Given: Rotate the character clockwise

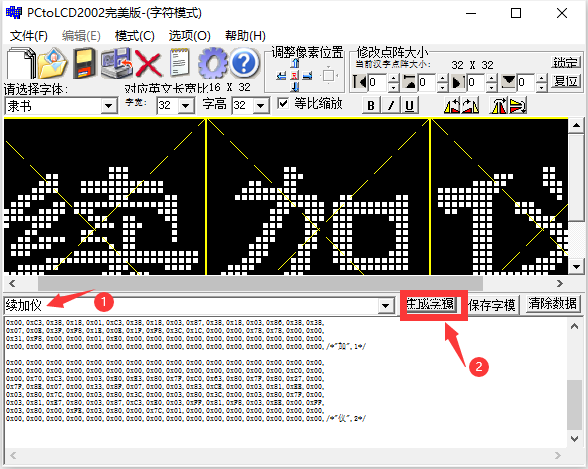Looking at the screenshot, I should pos(470,106).
